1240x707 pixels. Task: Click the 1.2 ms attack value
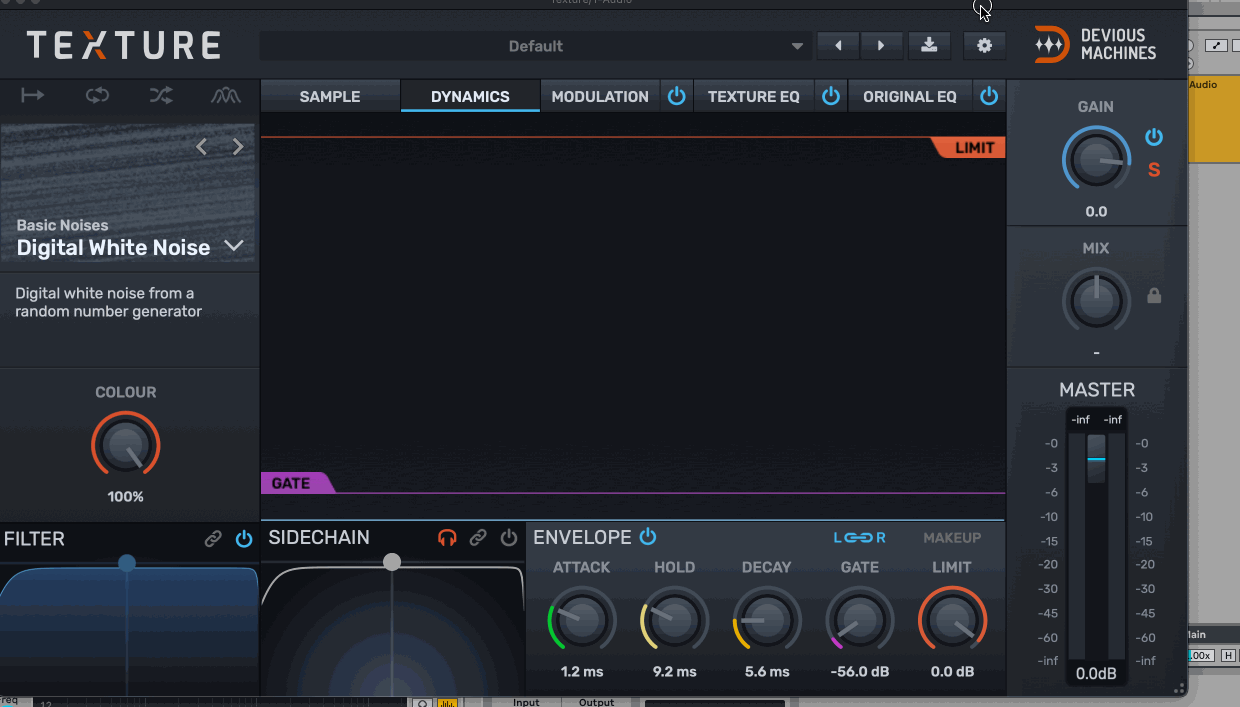(x=582, y=672)
